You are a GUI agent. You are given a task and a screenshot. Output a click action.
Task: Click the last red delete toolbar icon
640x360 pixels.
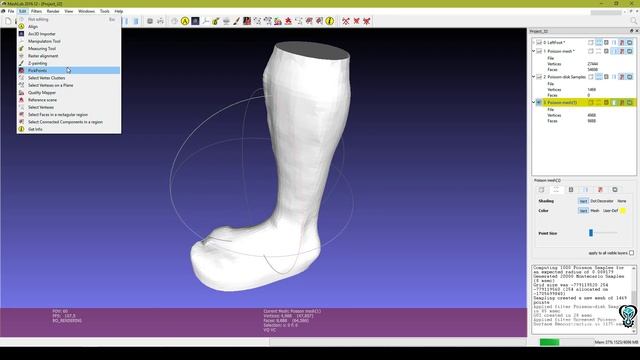(x=367, y=21)
